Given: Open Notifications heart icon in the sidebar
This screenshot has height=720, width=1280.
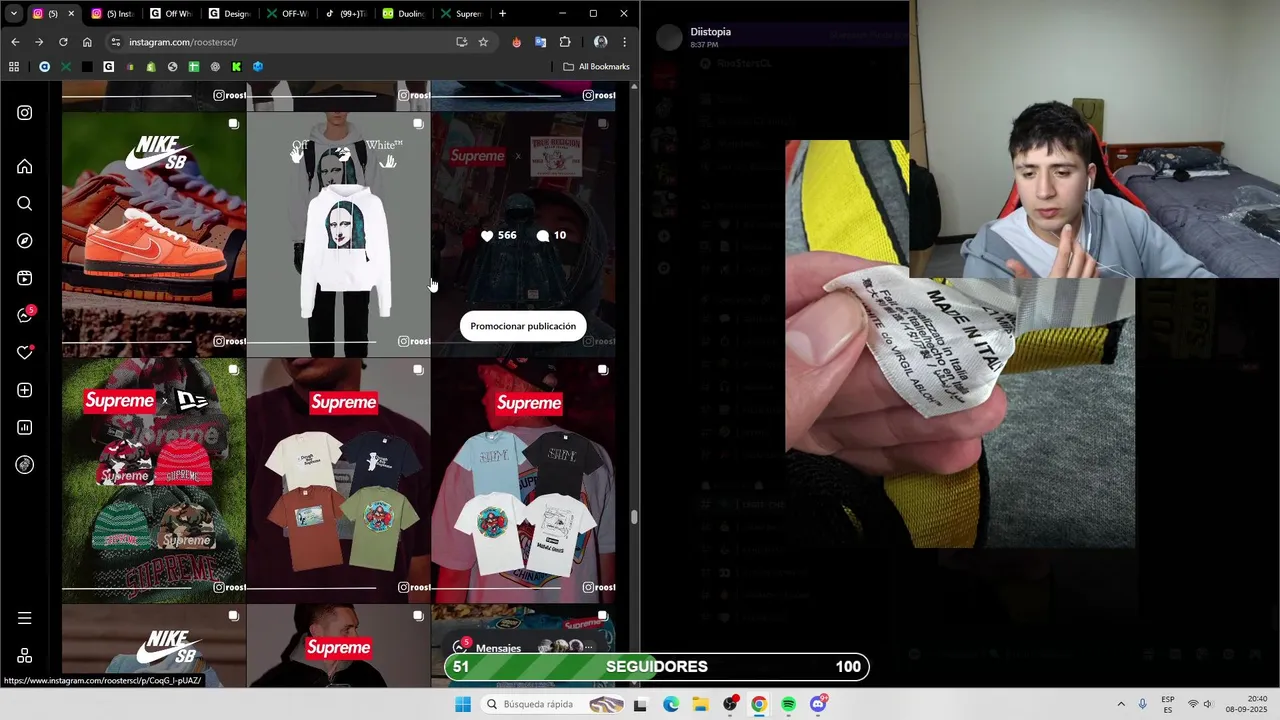Looking at the screenshot, I should pyautogui.click(x=25, y=352).
